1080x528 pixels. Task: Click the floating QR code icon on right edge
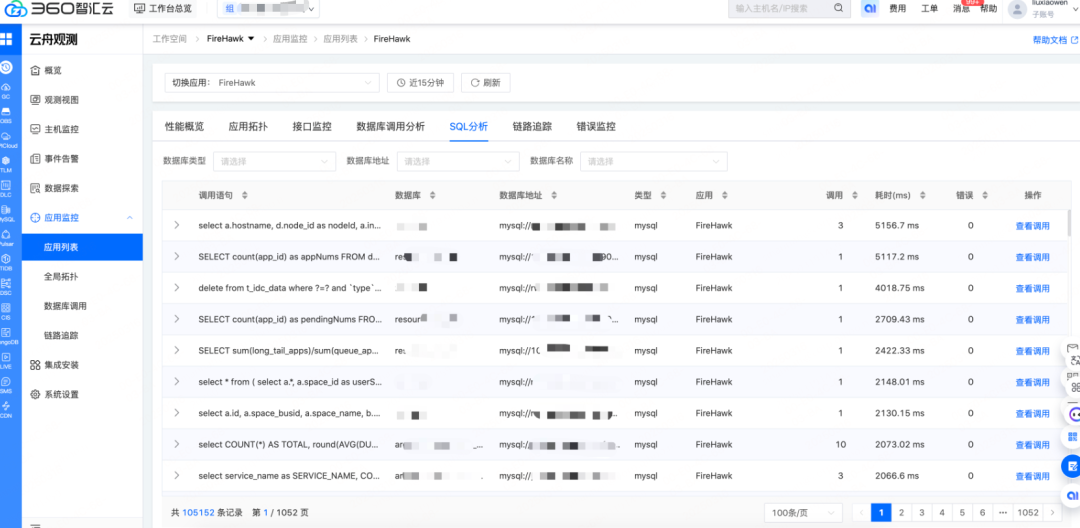pyautogui.click(x=1072, y=436)
